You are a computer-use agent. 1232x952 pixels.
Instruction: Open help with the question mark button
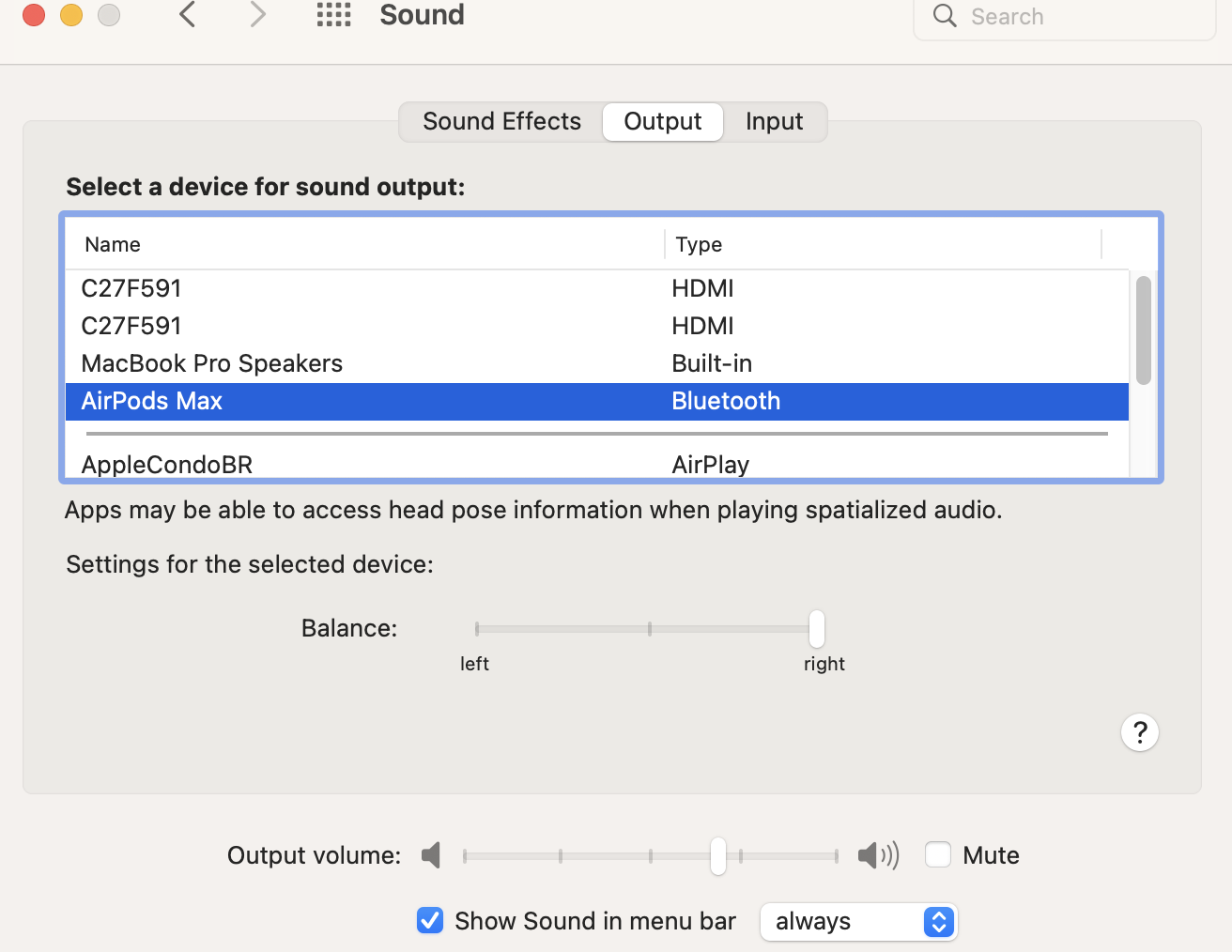point(1140,732)
